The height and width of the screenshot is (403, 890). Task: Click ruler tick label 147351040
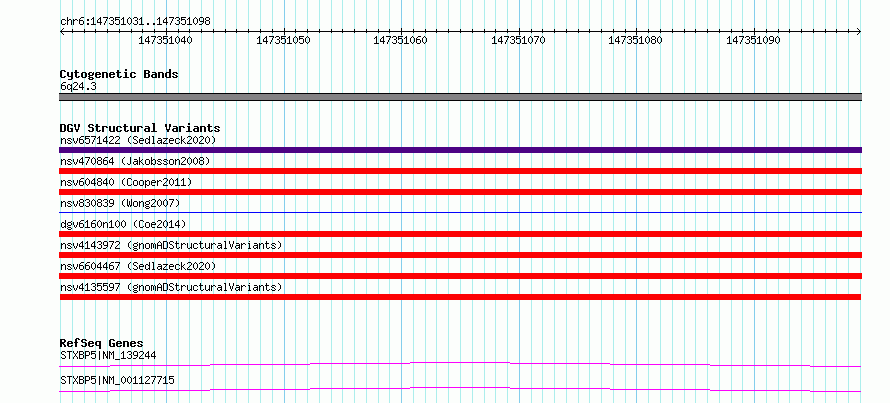pos(165,40)
